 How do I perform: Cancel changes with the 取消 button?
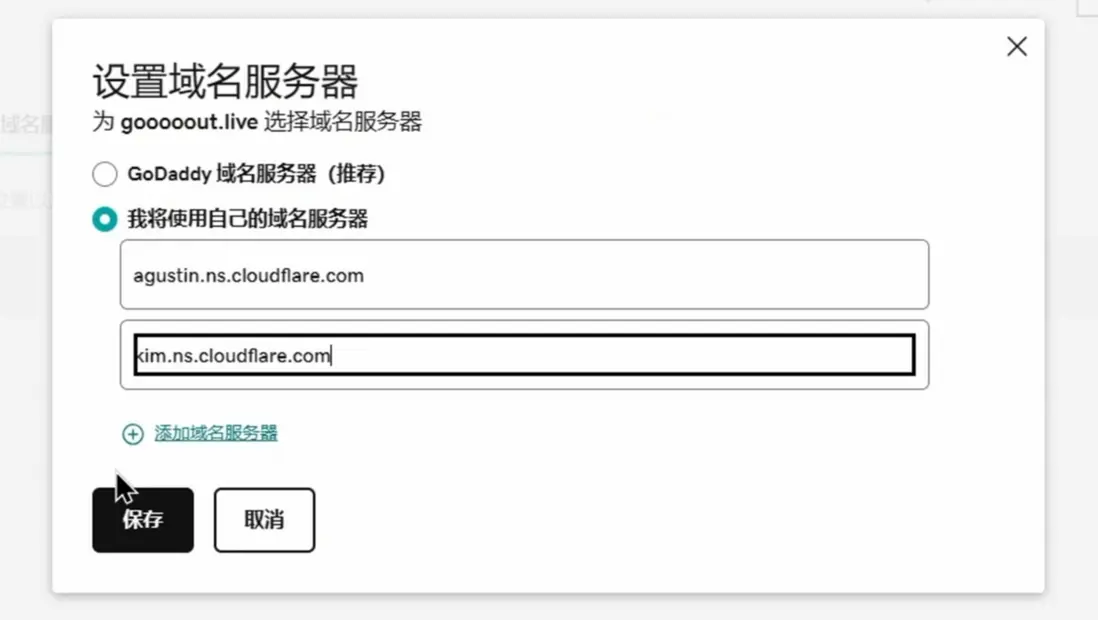coord(265,520)
